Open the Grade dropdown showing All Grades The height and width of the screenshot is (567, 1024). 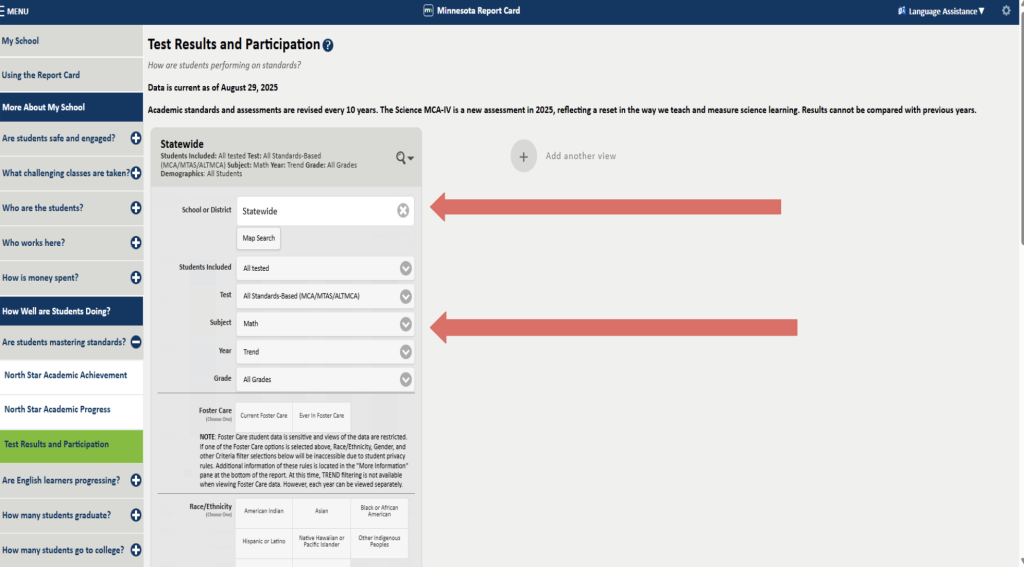click(325, 379)
